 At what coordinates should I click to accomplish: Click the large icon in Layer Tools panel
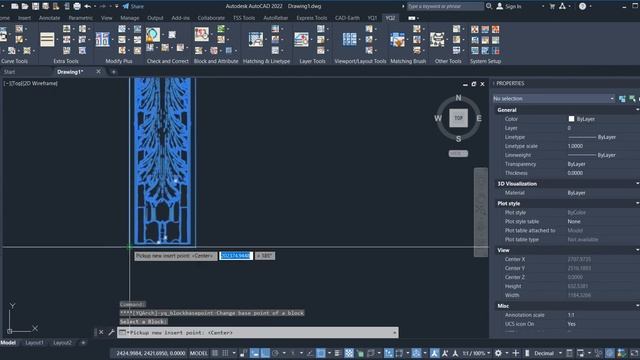coord(301,40)
